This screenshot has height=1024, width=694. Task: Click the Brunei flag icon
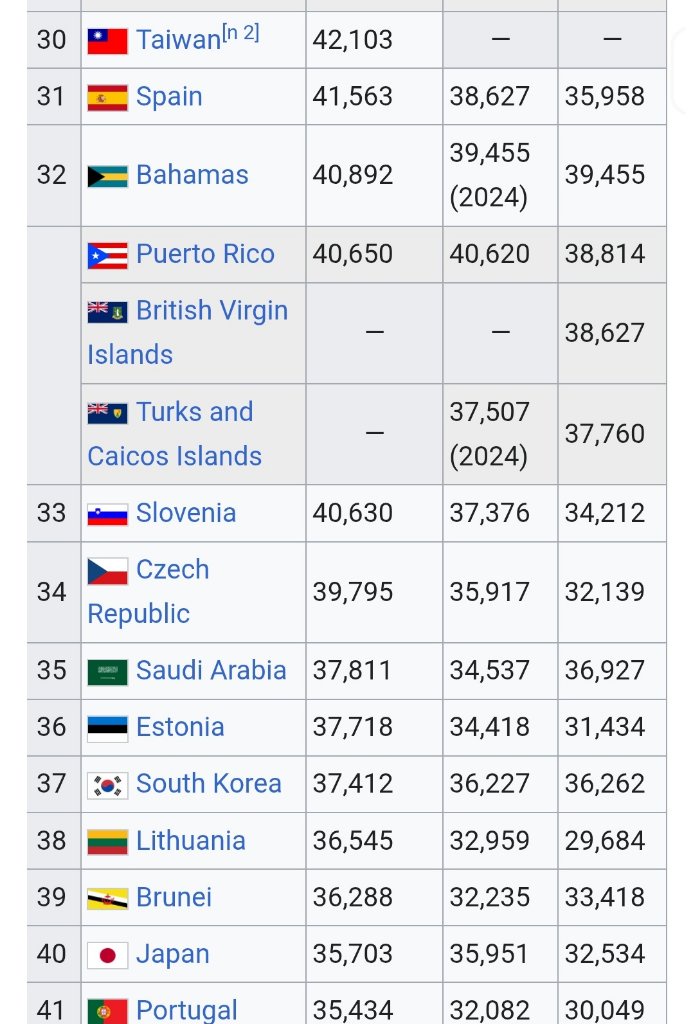pos(108,899)
